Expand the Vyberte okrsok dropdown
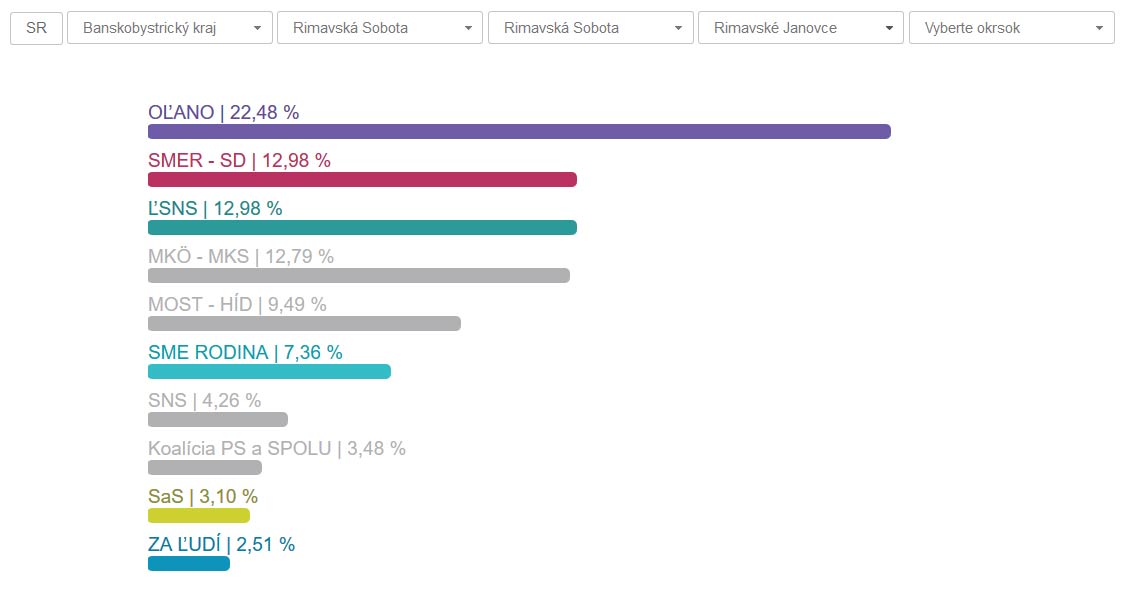 point(1011,28)
